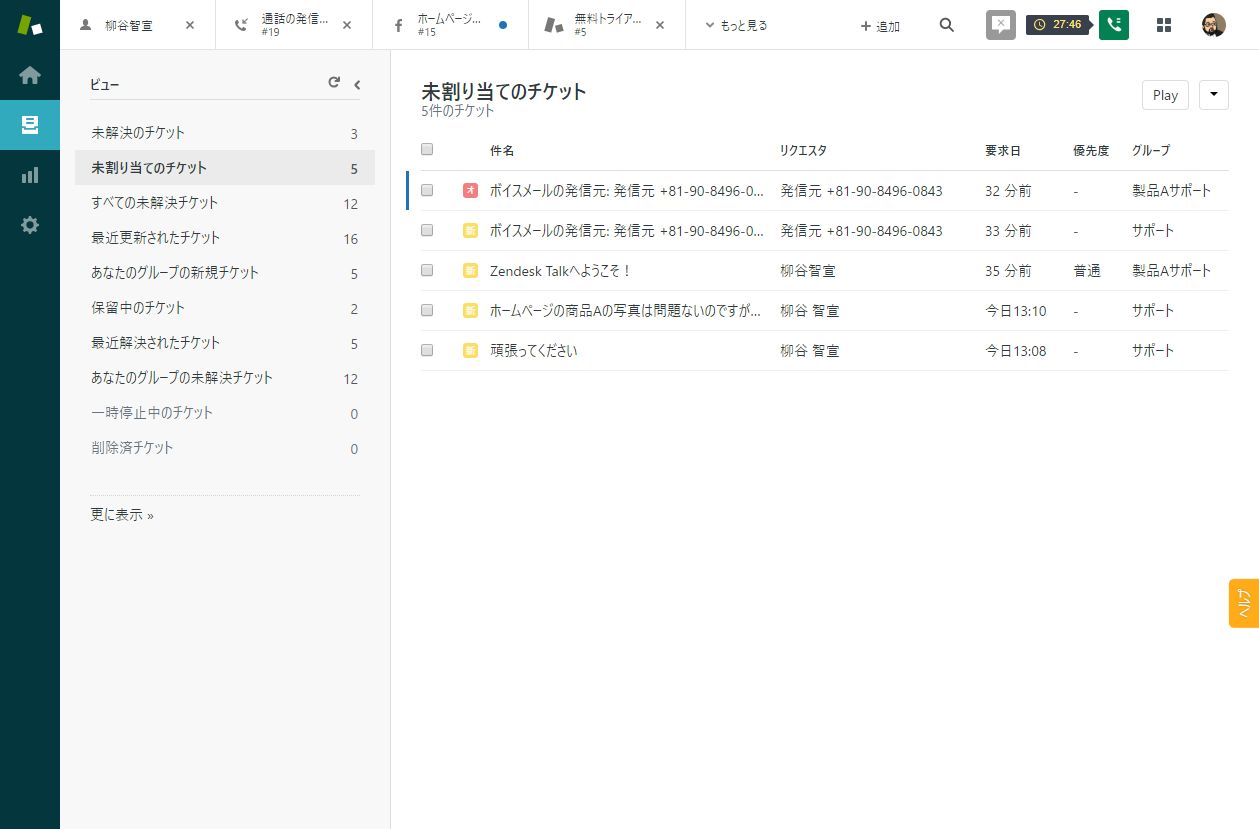Viewport: 1259px width, 829px height.
Task: Tick the select-all tickets checkbox in header
Action: pos(427,150)
